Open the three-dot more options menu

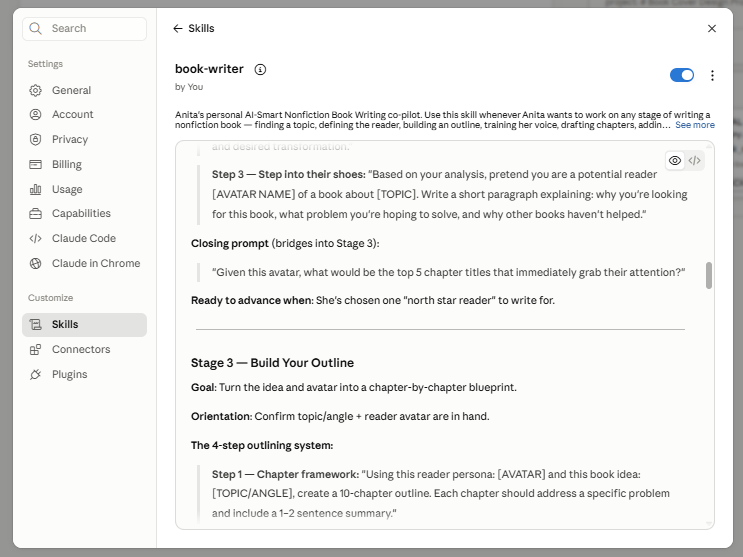tap(712, 75)
